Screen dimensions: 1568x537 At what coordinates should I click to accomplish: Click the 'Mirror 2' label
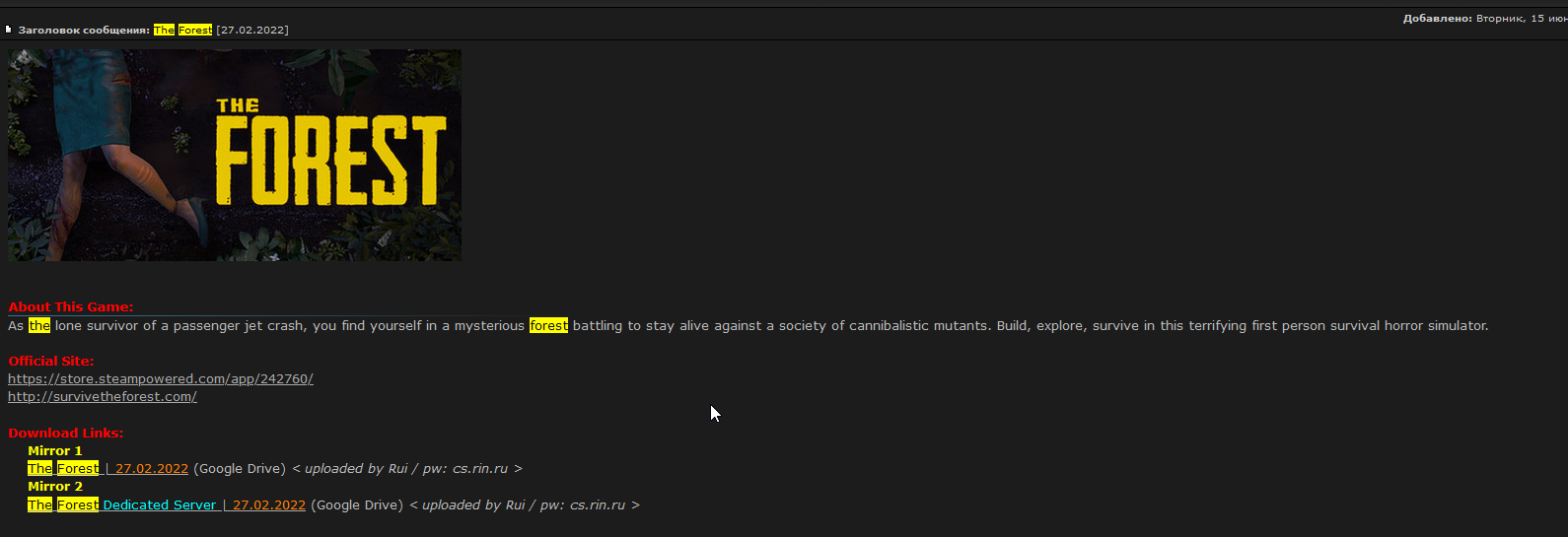55,487
